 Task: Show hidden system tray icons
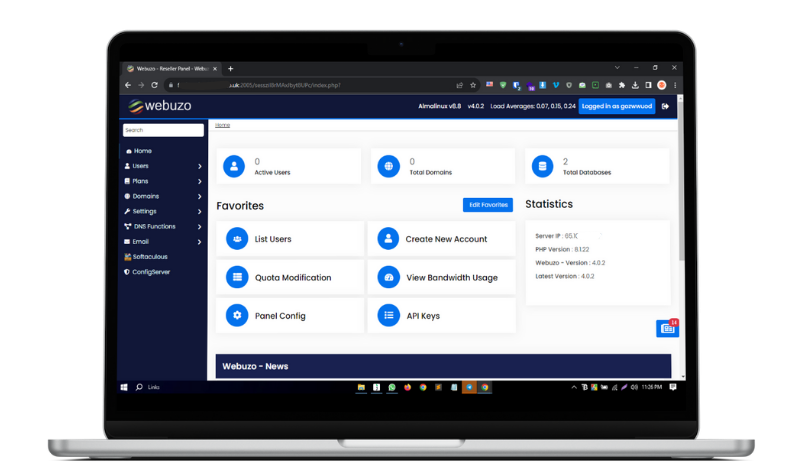click(x=574, y=387)
